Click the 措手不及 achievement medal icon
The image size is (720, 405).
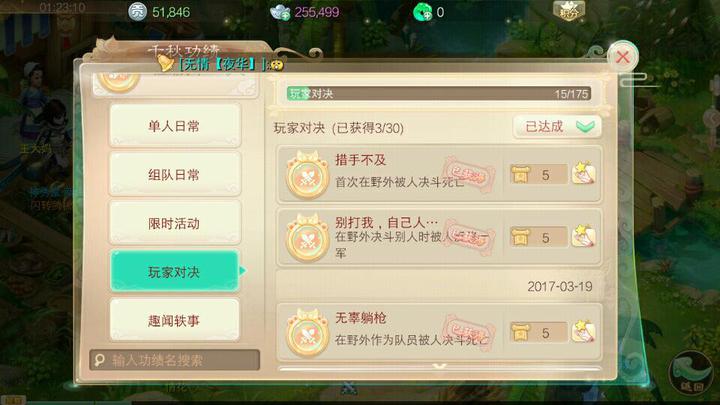pyautogui.click(x=307, y=175)
